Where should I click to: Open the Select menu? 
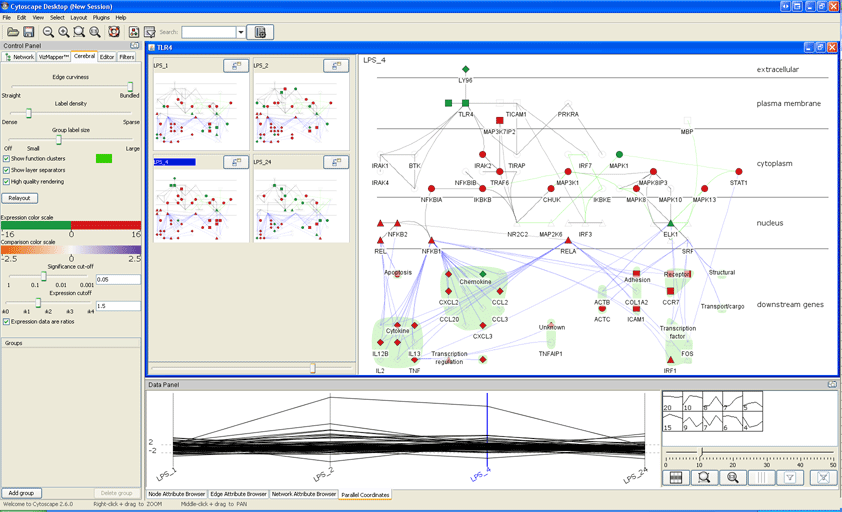[57, 17]
